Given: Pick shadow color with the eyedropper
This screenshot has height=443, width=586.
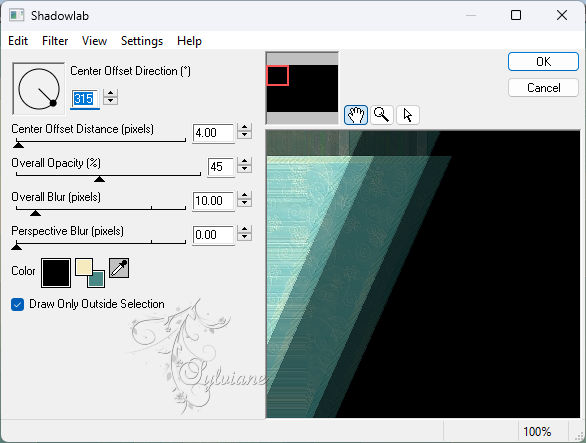Looking at the screenshot, I should point(119,268).
